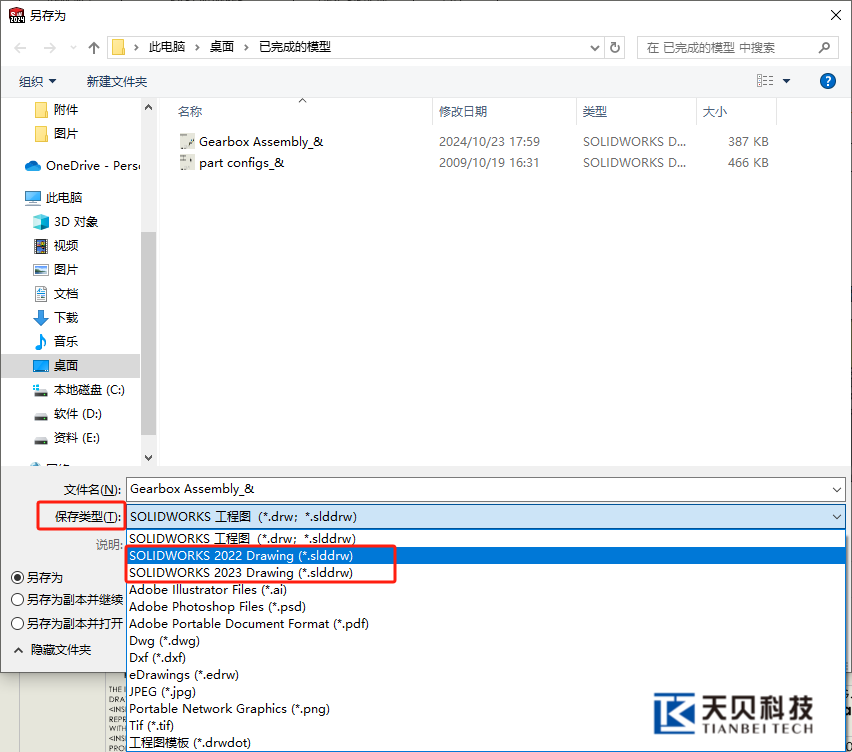The image size is (852, 752).
Task: Create a new folder with 新建文件夹
Action: [117, 82]
